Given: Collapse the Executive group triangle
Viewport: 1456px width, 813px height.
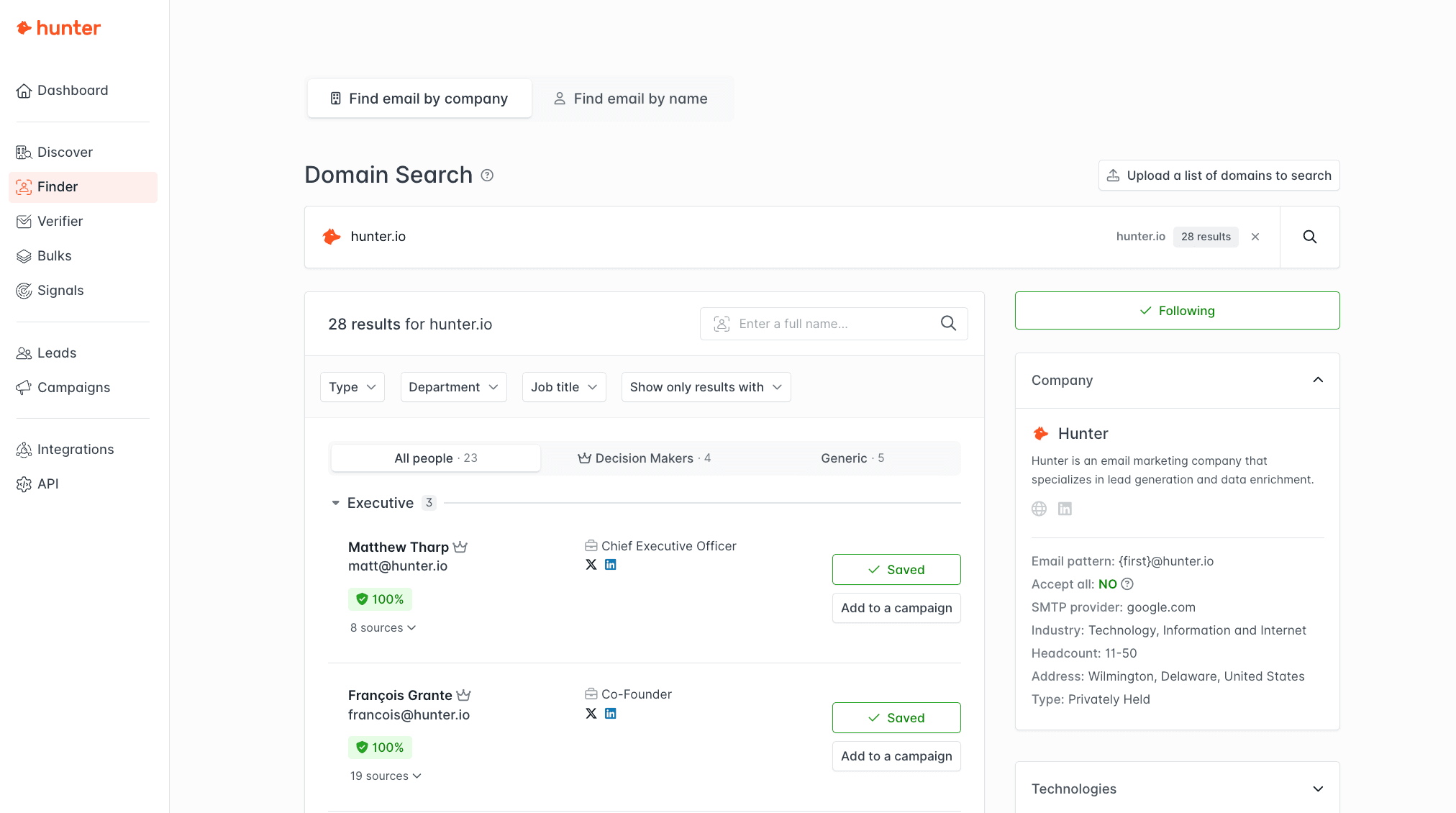Looking at the screenshot, I should pos(335,503).
